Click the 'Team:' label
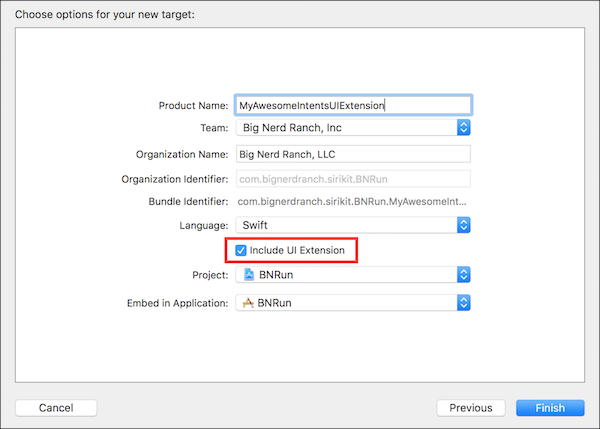Viewport: 600px width, 429px height. pos(214,128)
